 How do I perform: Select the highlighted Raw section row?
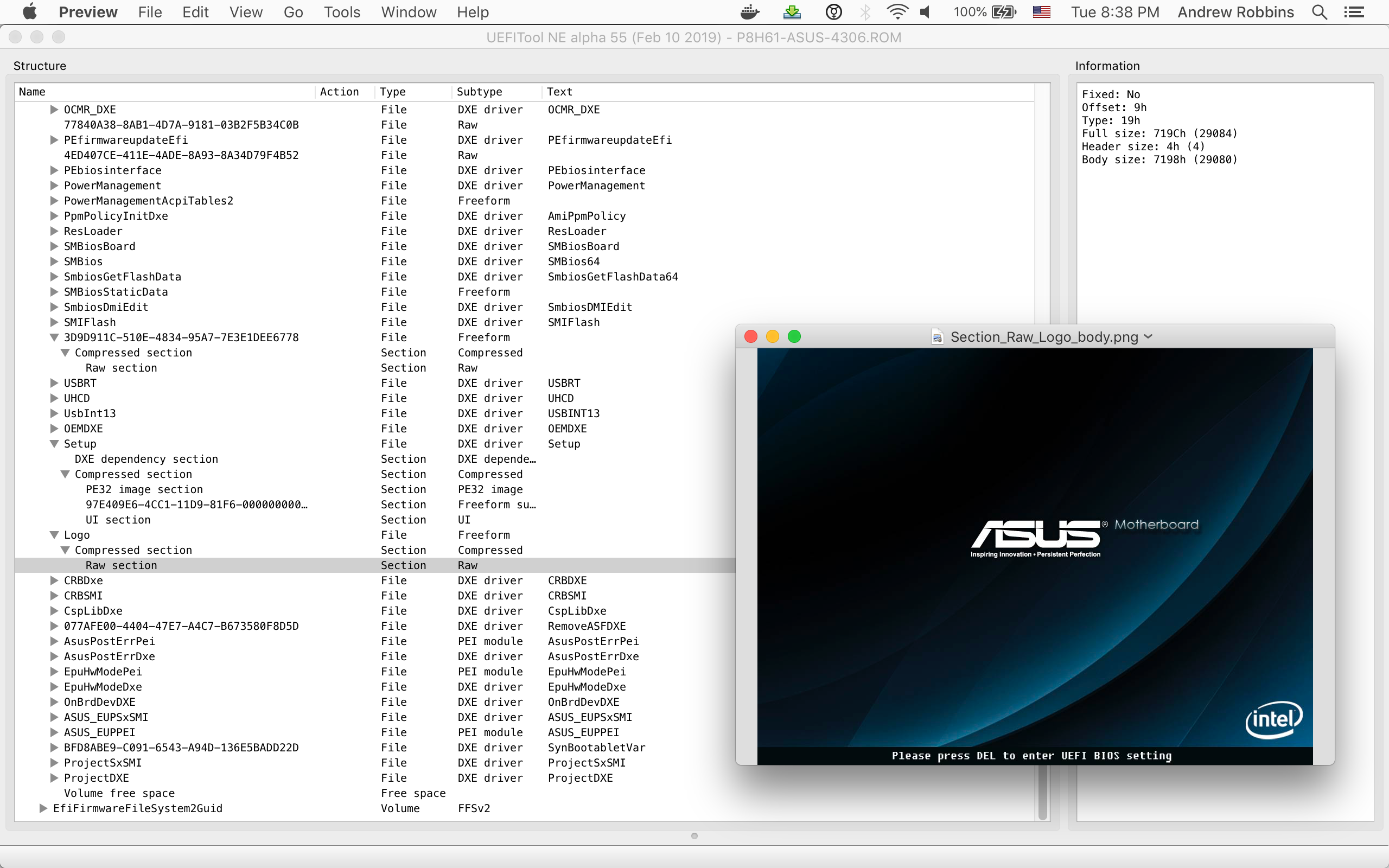tap(375, 565)
